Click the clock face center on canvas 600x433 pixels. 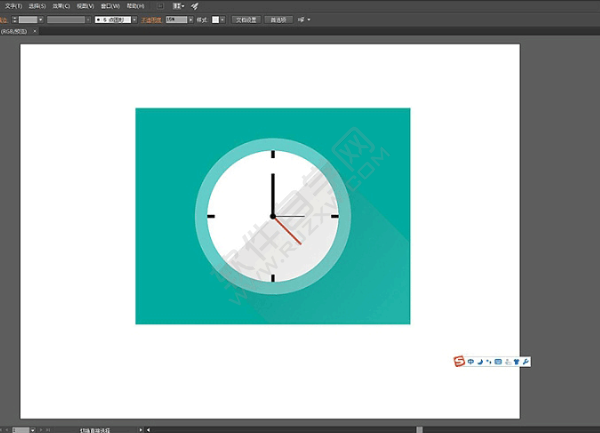point(272,216)
